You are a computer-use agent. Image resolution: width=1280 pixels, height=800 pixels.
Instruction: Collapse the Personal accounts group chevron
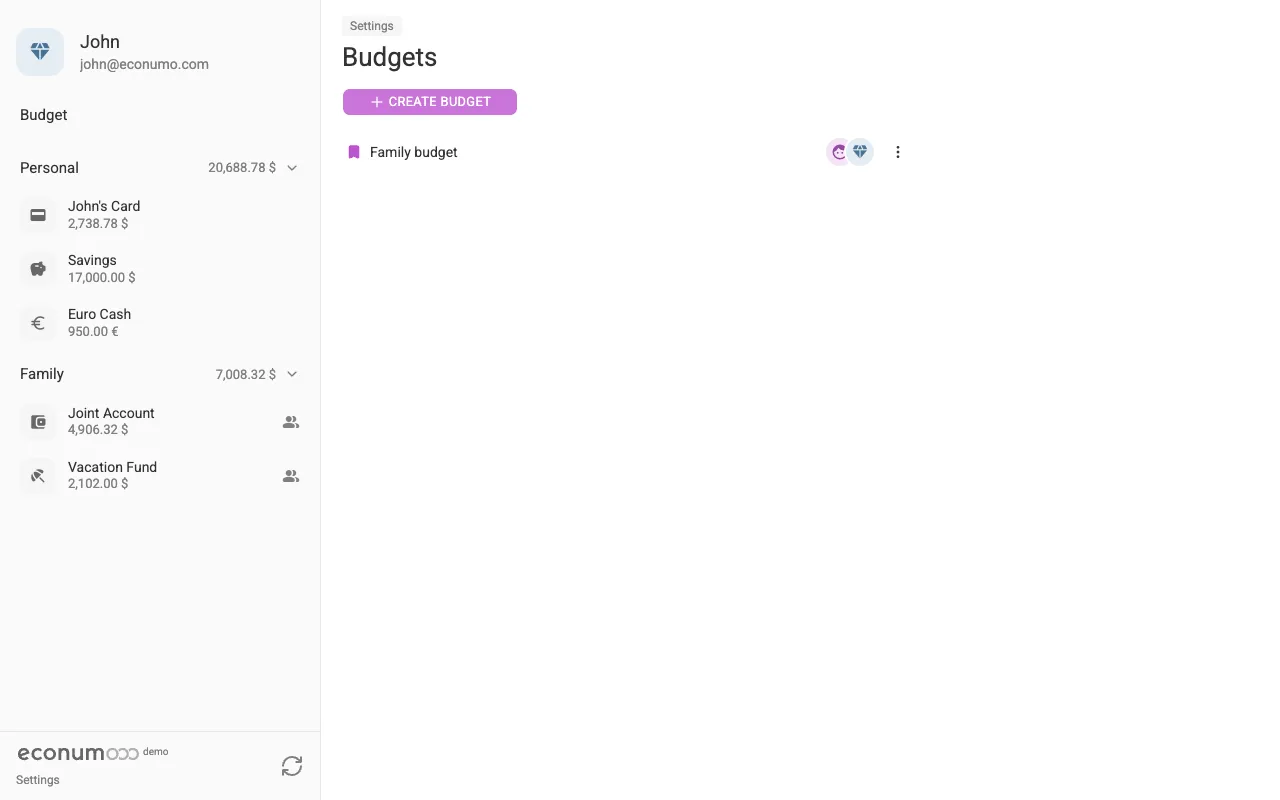[x=292, y=168]
